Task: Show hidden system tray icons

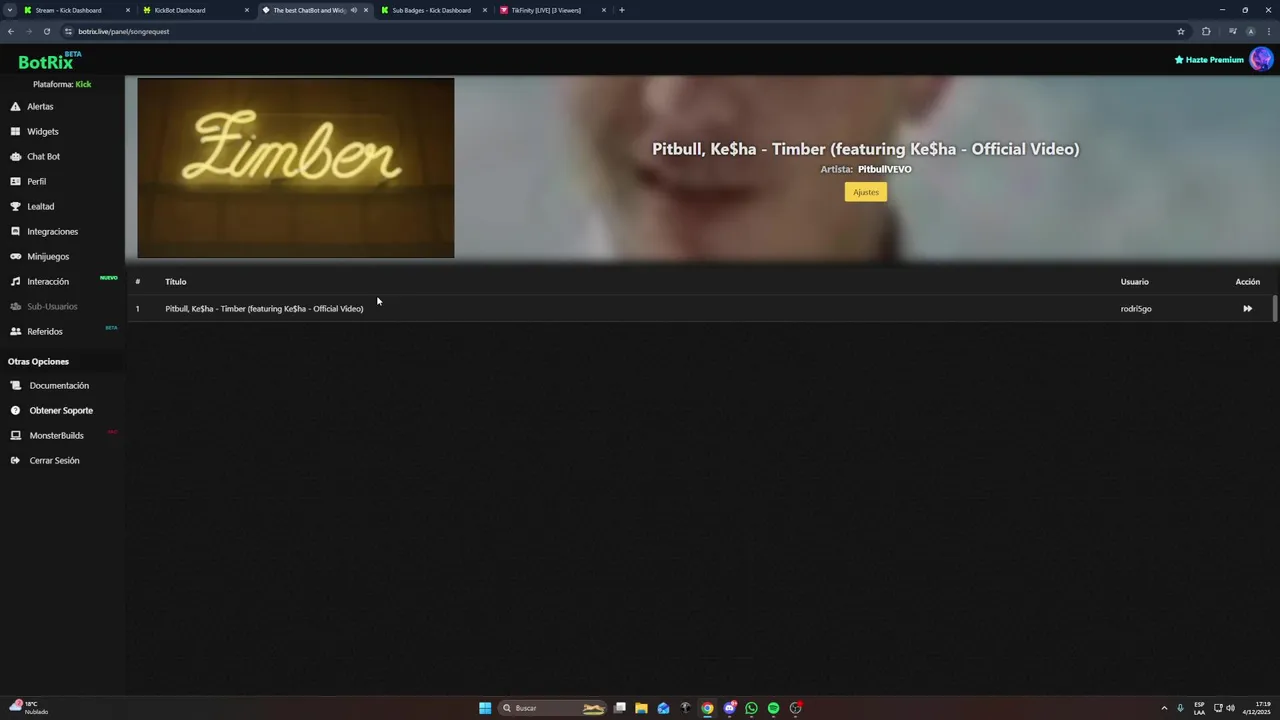Action: pos(1164,708)
